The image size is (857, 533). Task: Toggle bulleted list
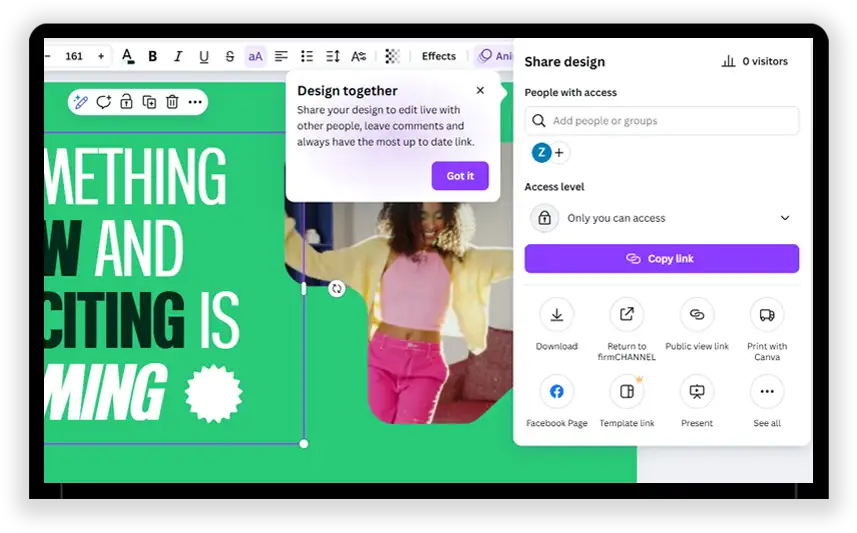[307, 56]
